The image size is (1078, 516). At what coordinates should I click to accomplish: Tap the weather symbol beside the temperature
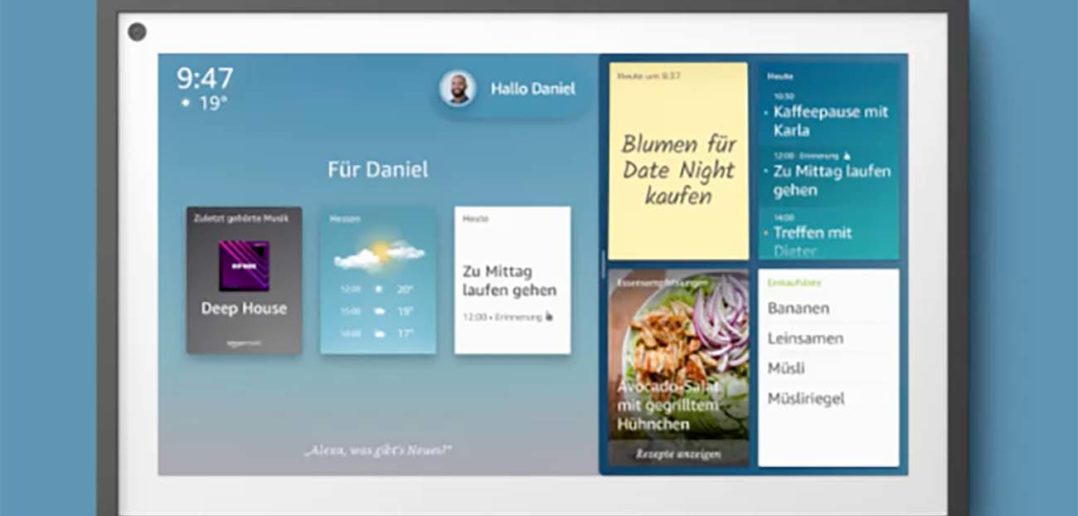(185, 104)
